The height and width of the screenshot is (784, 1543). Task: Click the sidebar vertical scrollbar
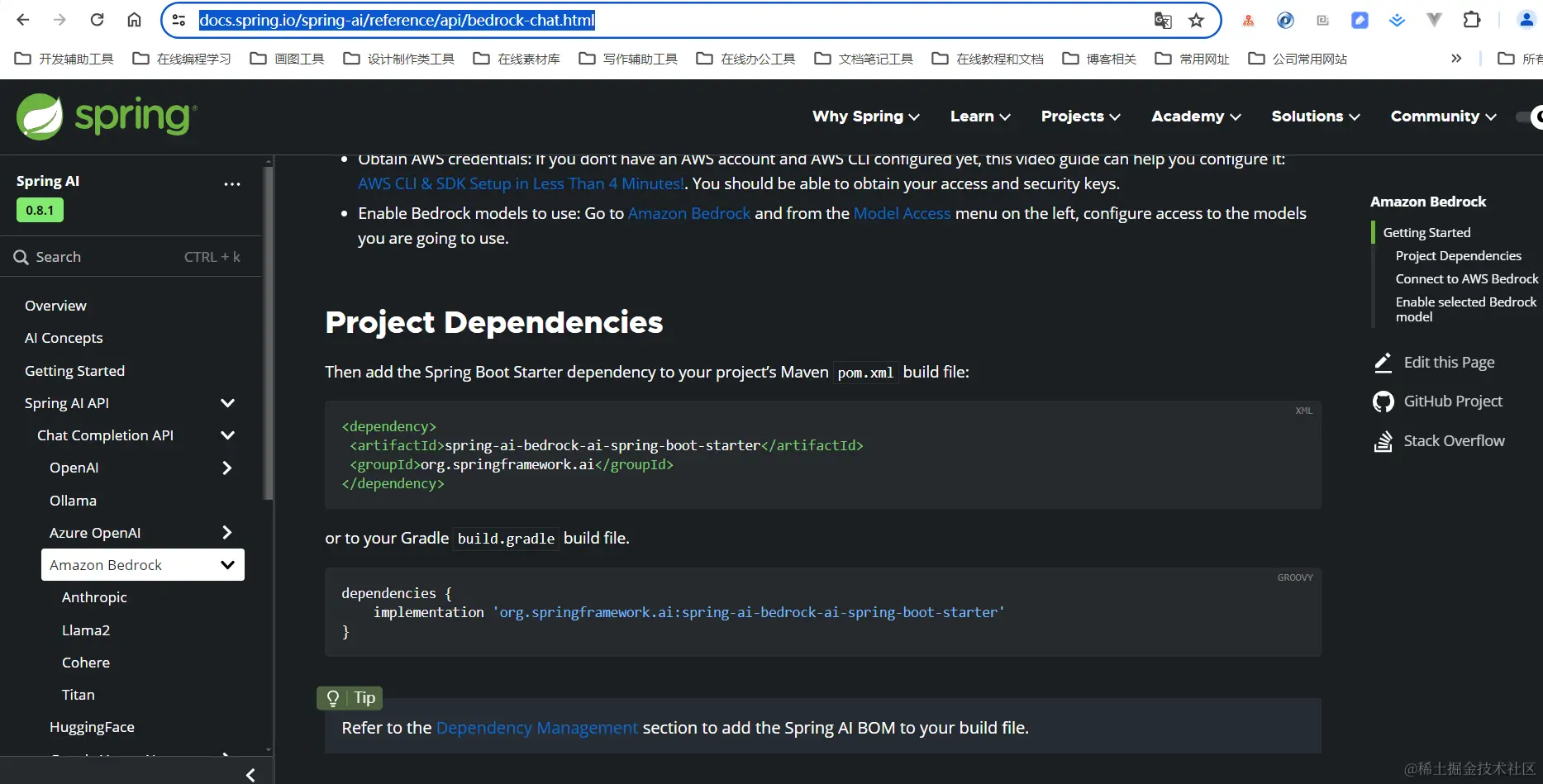click(x=268, y=332)
